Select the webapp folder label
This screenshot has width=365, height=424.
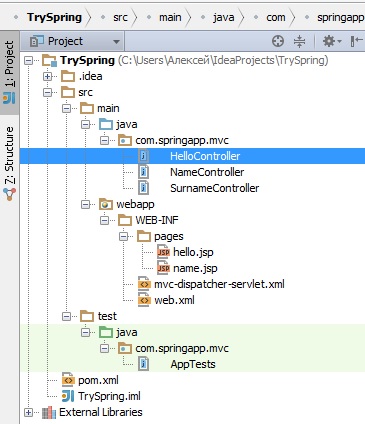pyautogui.click(x=135, y=205)
